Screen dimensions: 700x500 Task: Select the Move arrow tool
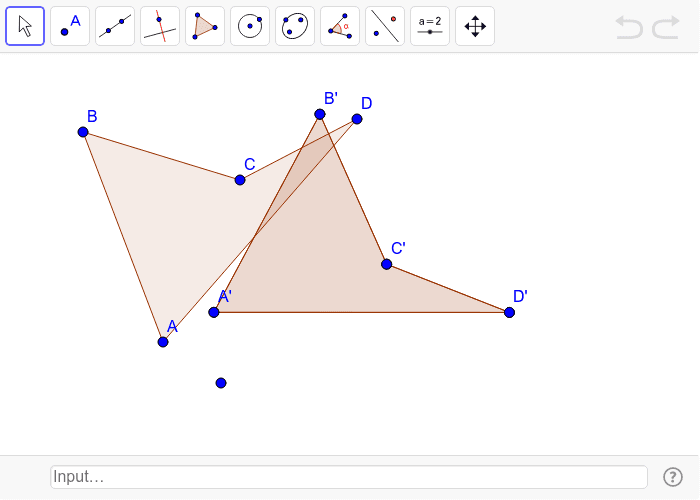25,26
